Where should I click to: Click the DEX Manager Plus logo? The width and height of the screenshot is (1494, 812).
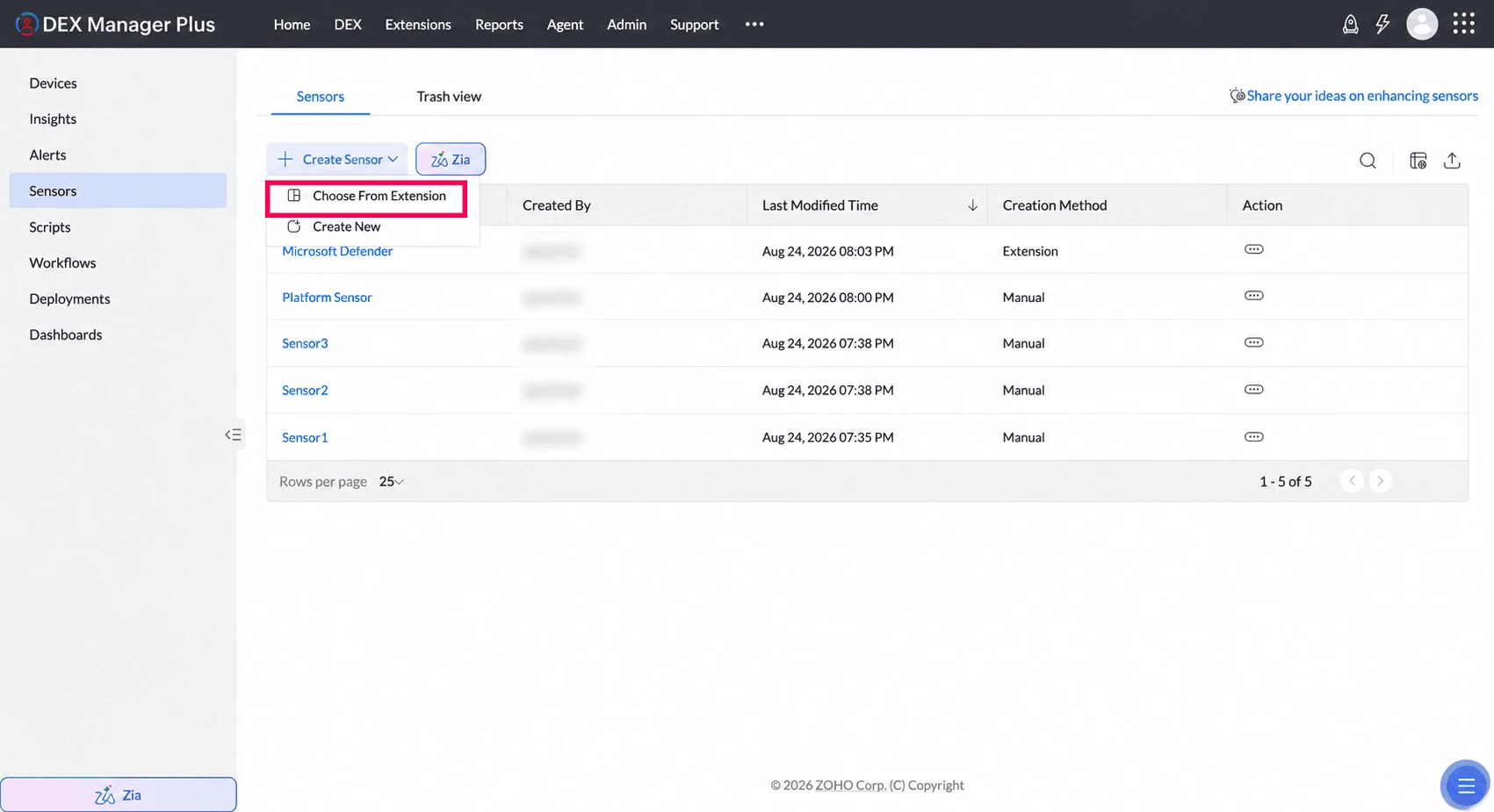[x=115, y=25]
